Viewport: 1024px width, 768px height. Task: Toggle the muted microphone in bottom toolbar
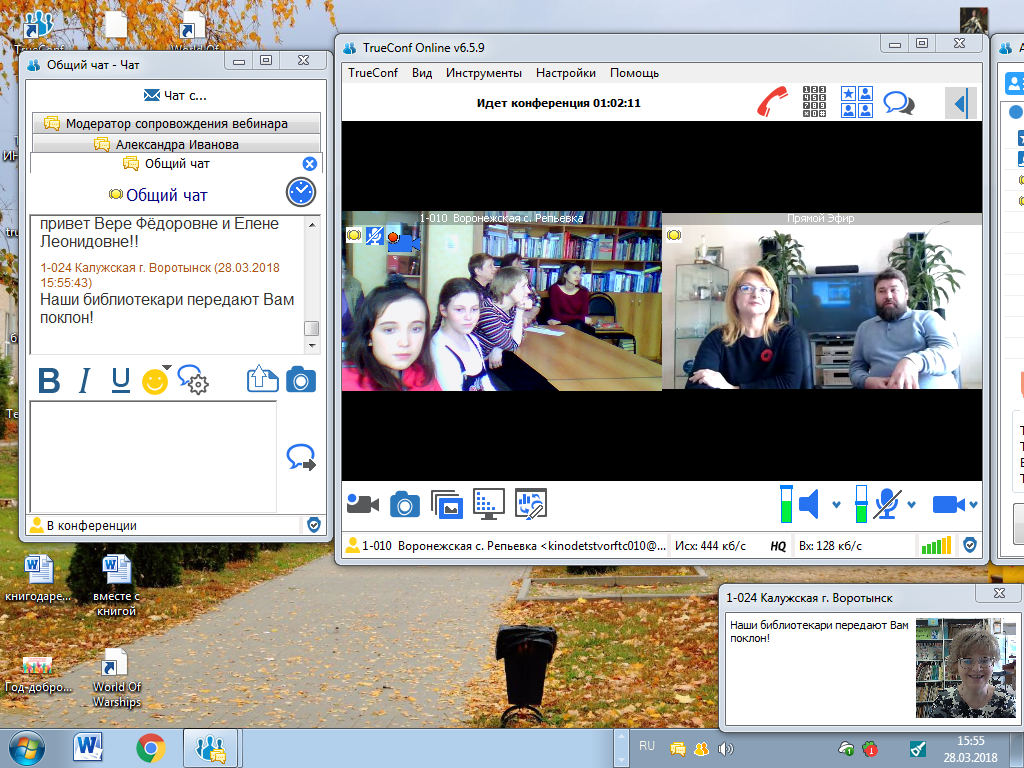[886, 504]
